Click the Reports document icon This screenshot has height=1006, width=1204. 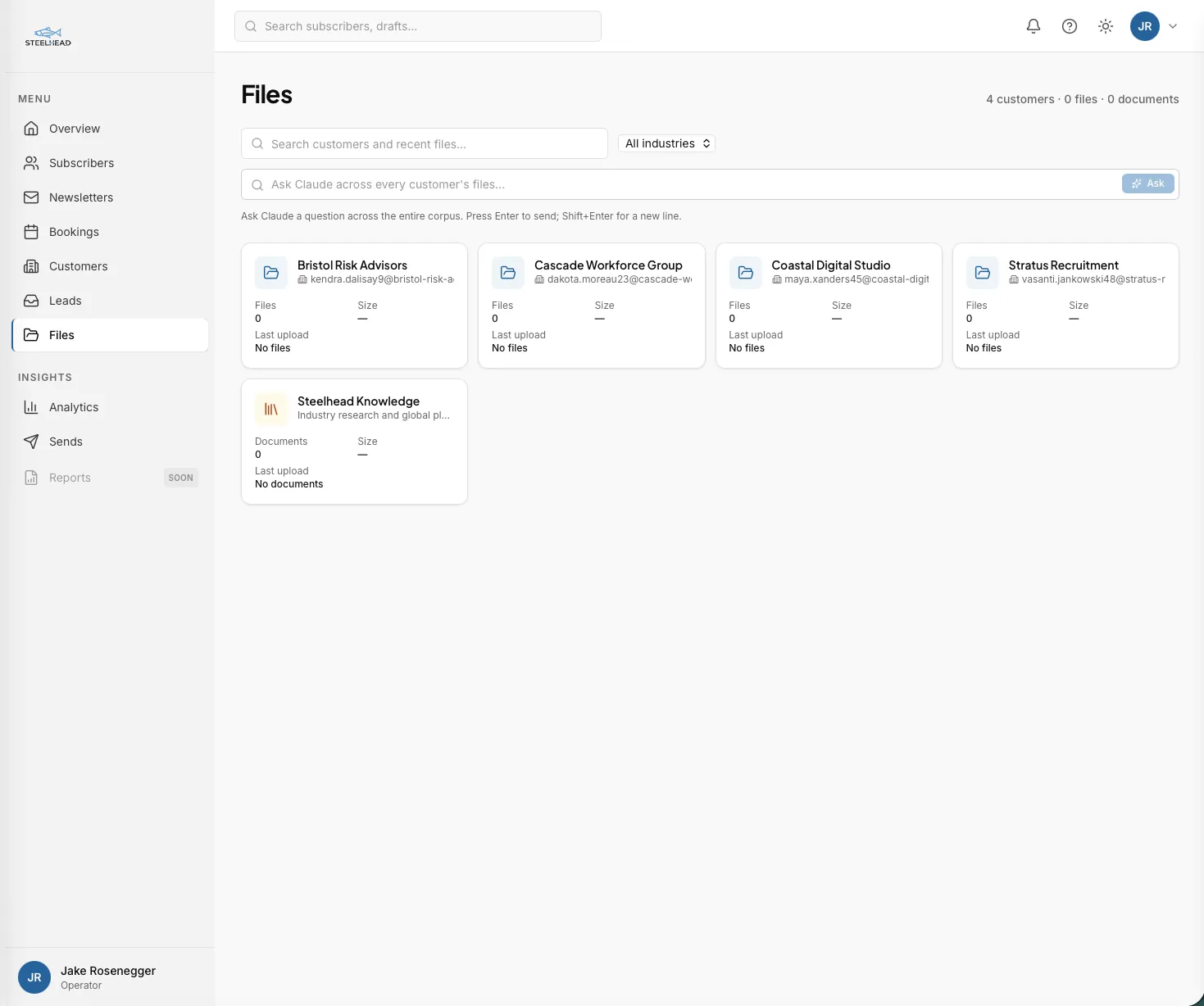click(x=31, y=478)
